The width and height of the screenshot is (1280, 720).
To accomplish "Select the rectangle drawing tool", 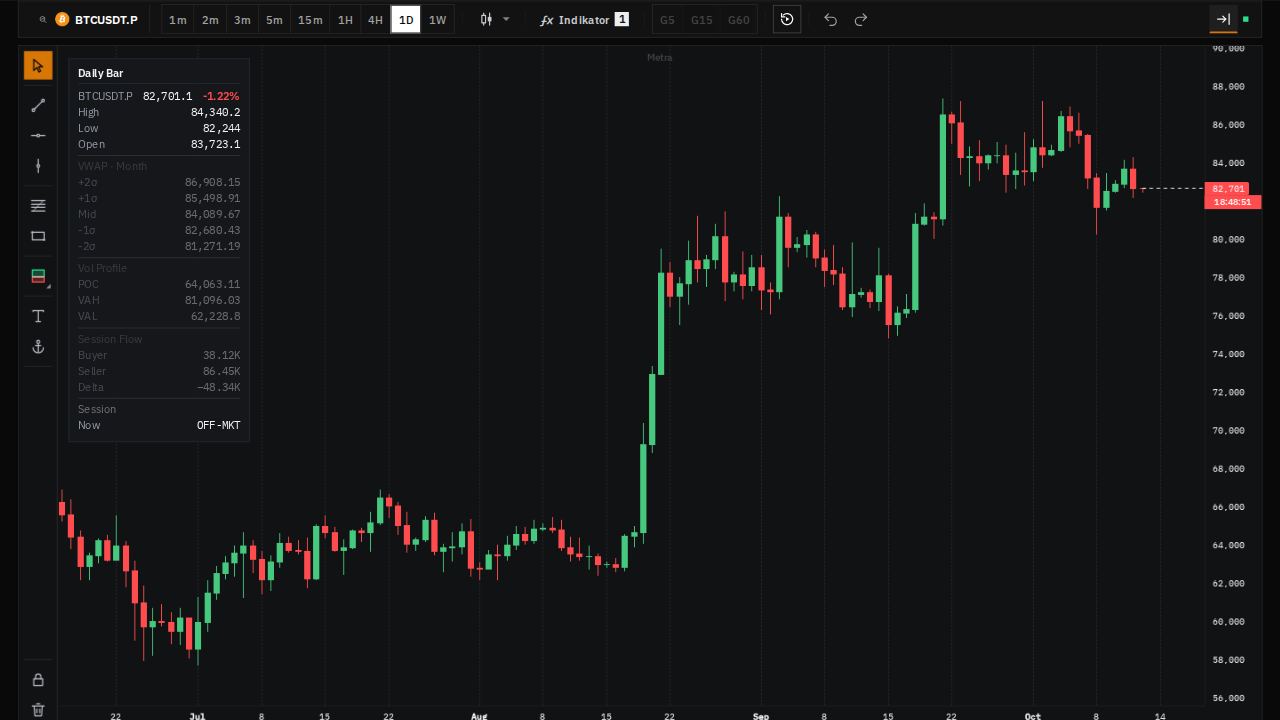I will click(x=38, y=236).
